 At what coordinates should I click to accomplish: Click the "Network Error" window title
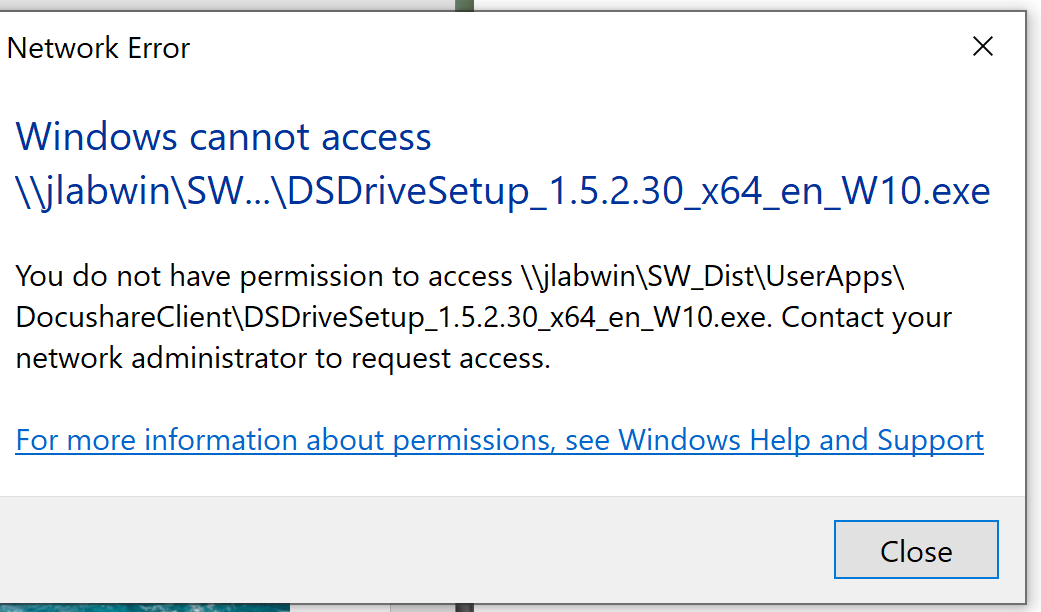pos(99,48)
